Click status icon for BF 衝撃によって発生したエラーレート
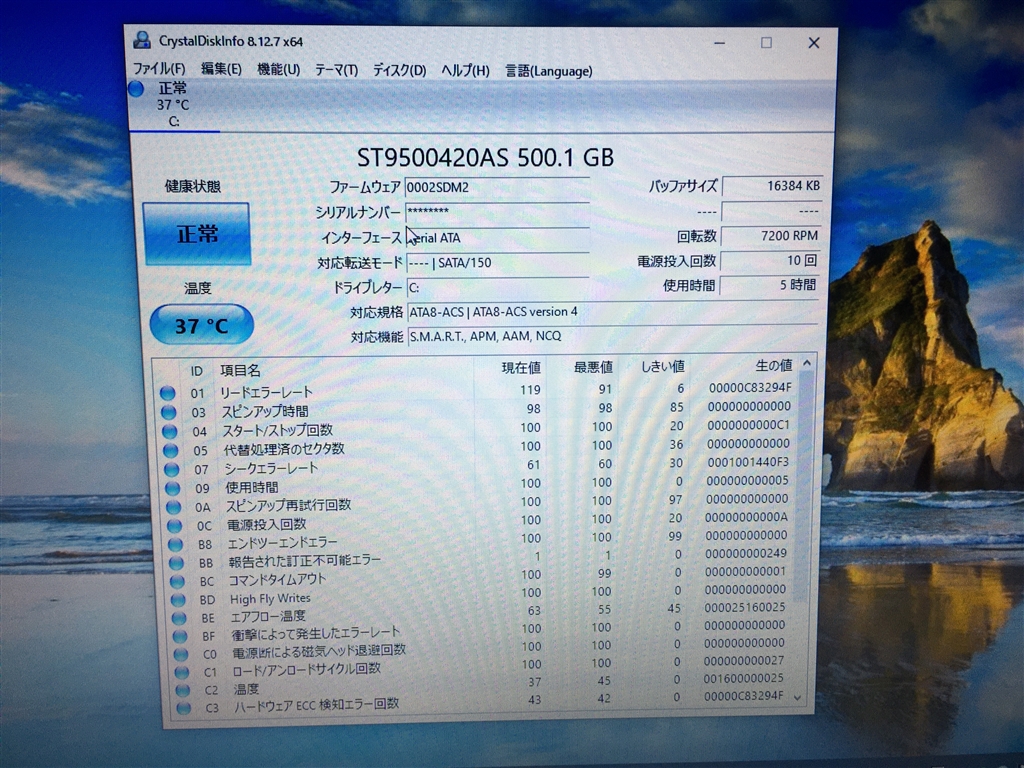The image size is (1024, 768). coord(181,635)
